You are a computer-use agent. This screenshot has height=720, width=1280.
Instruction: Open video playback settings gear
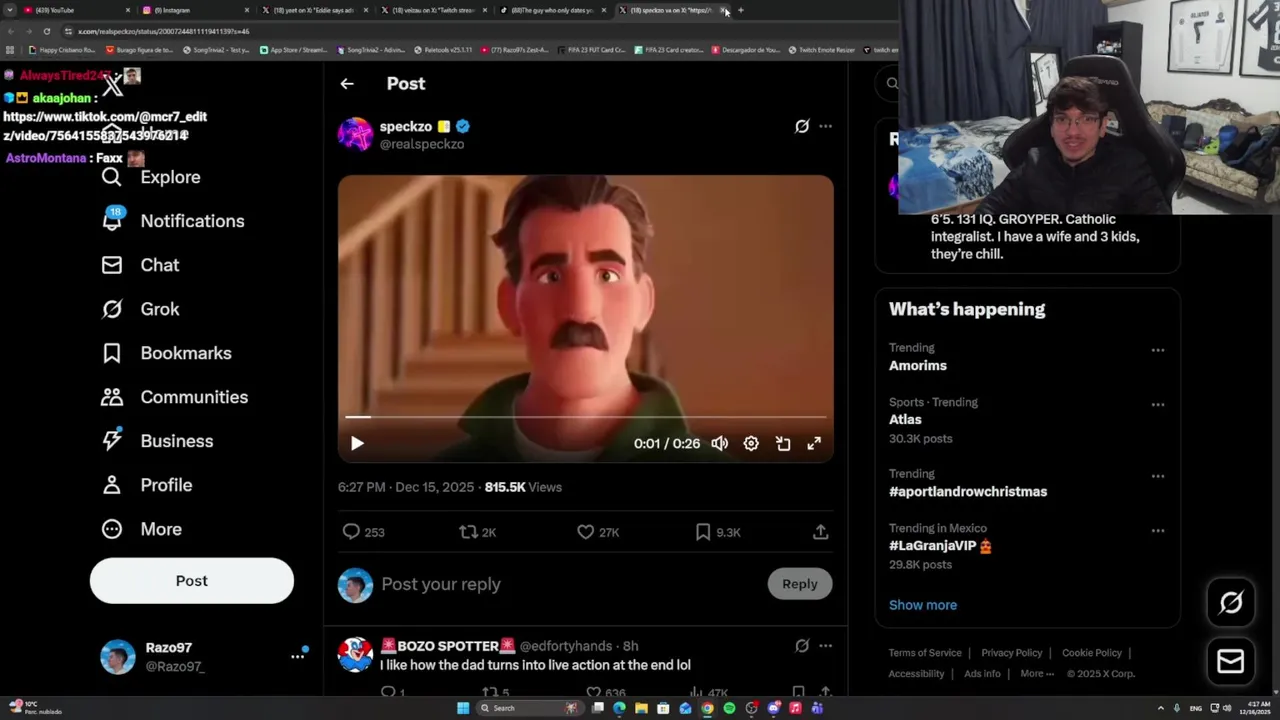[751, 443]
